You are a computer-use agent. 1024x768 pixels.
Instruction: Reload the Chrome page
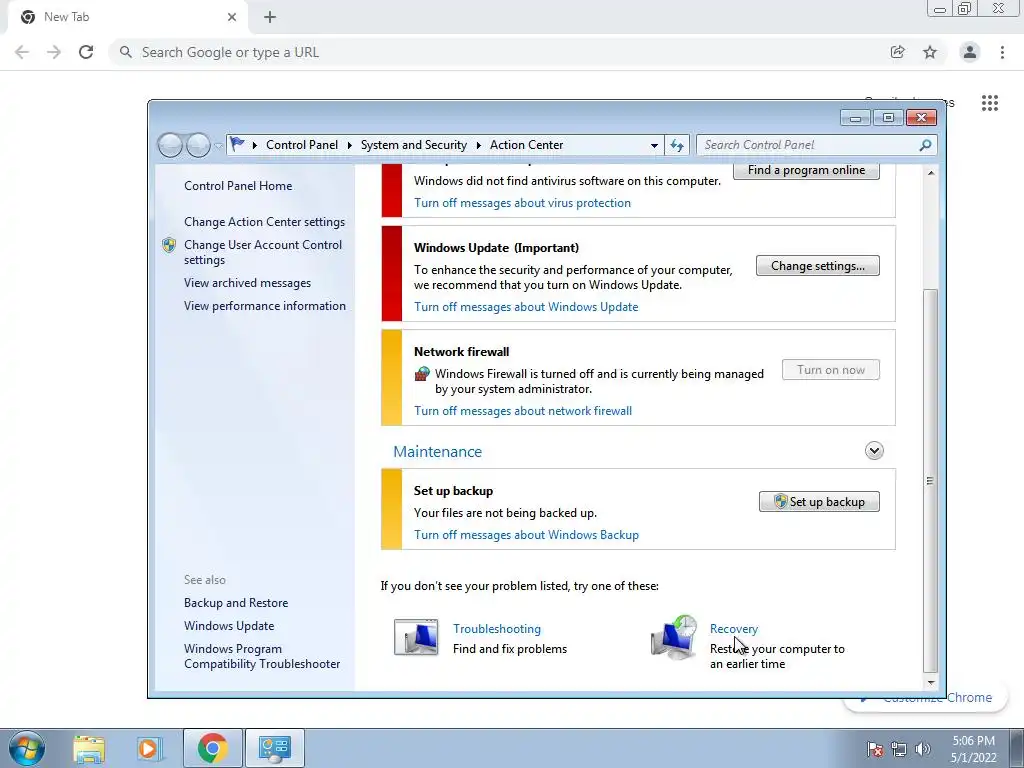pyautogui.click(x=86, y=52)
